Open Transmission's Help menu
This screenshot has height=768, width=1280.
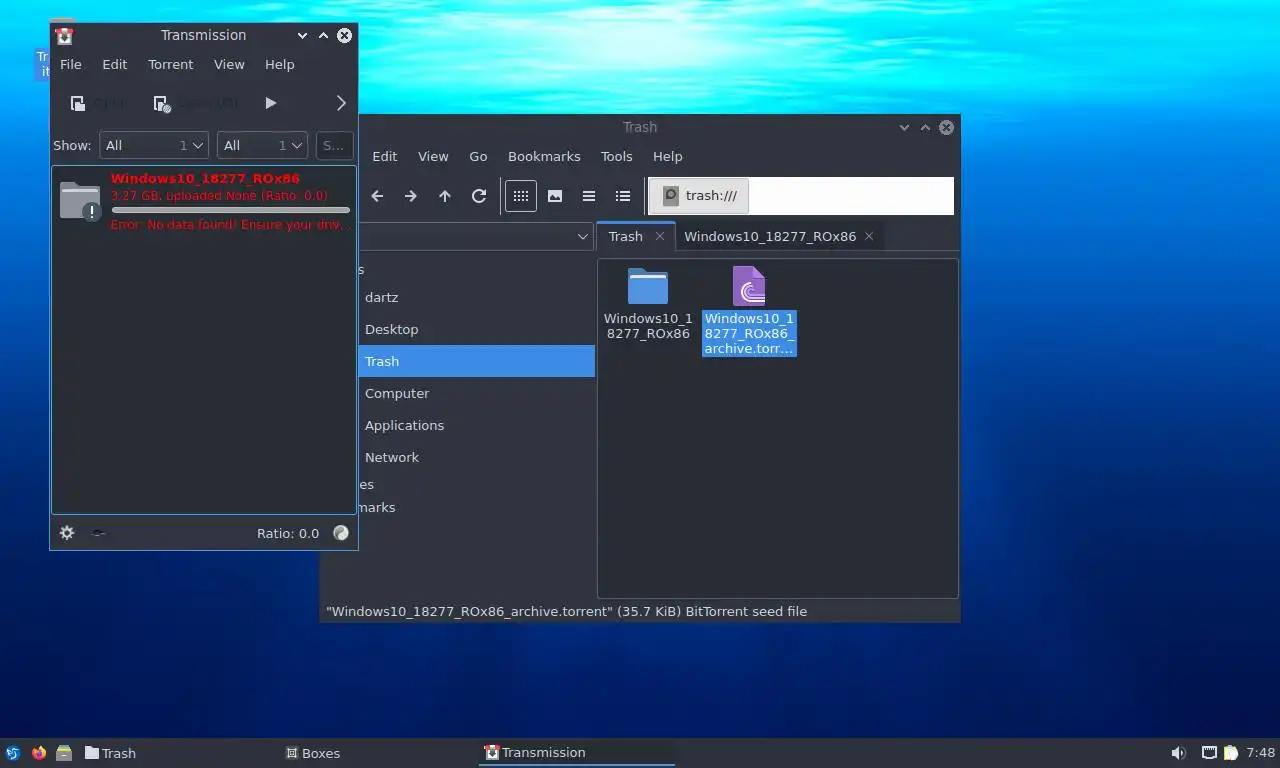pos(280,64)
